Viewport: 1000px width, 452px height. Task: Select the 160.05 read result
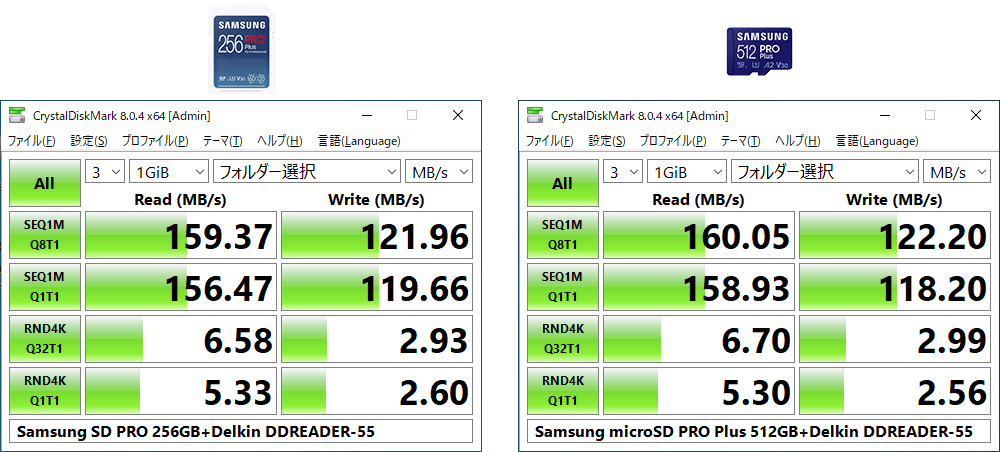click(699, 235)
